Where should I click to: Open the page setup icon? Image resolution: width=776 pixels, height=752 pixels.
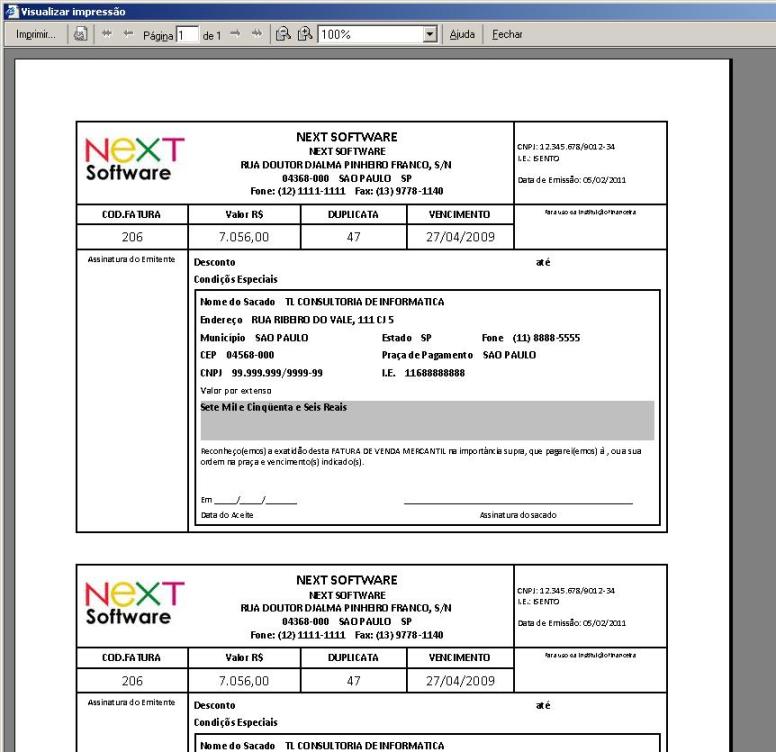(x=80, y=34)
